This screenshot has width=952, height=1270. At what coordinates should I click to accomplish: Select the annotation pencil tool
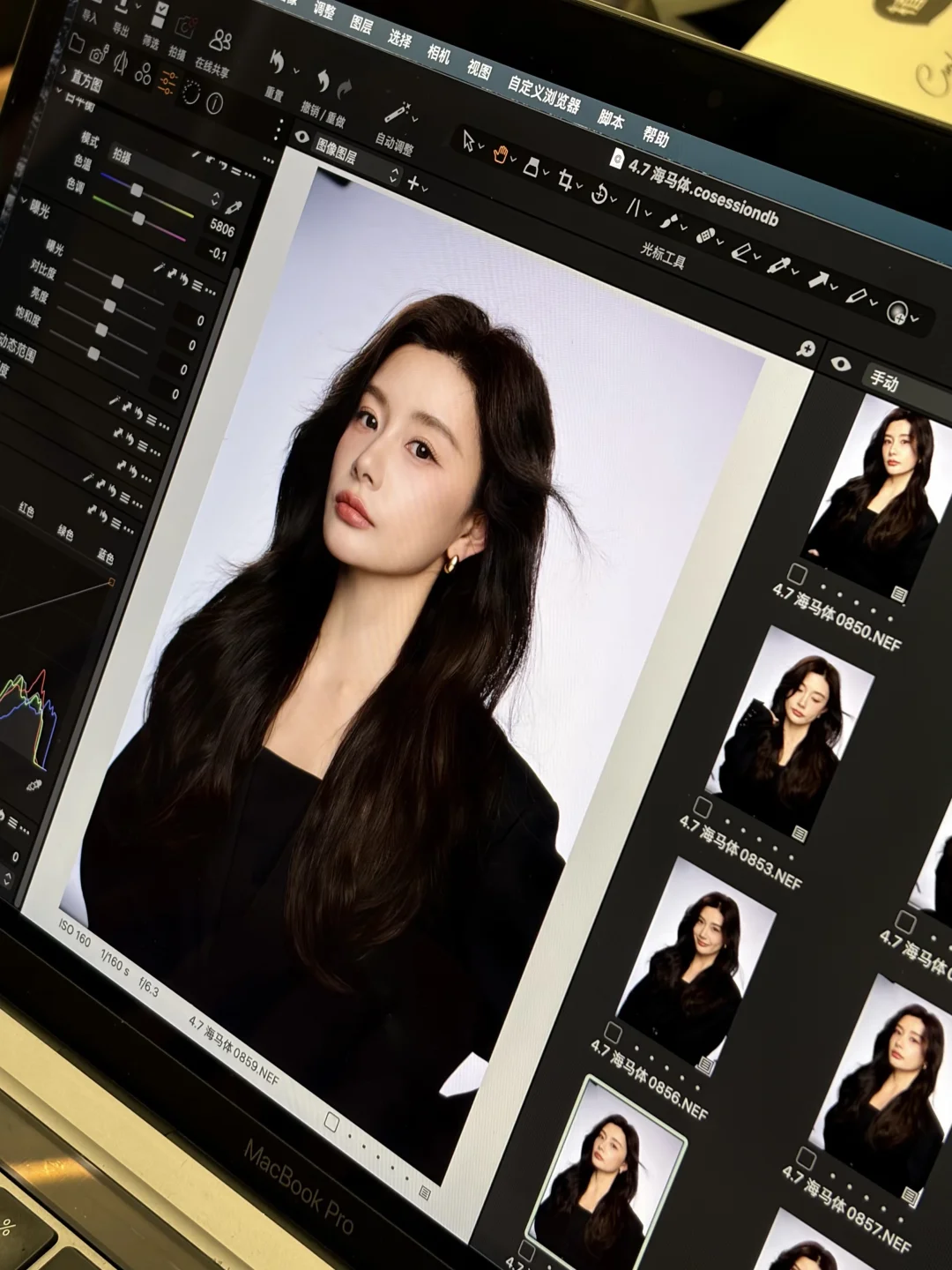click(856, 296)
